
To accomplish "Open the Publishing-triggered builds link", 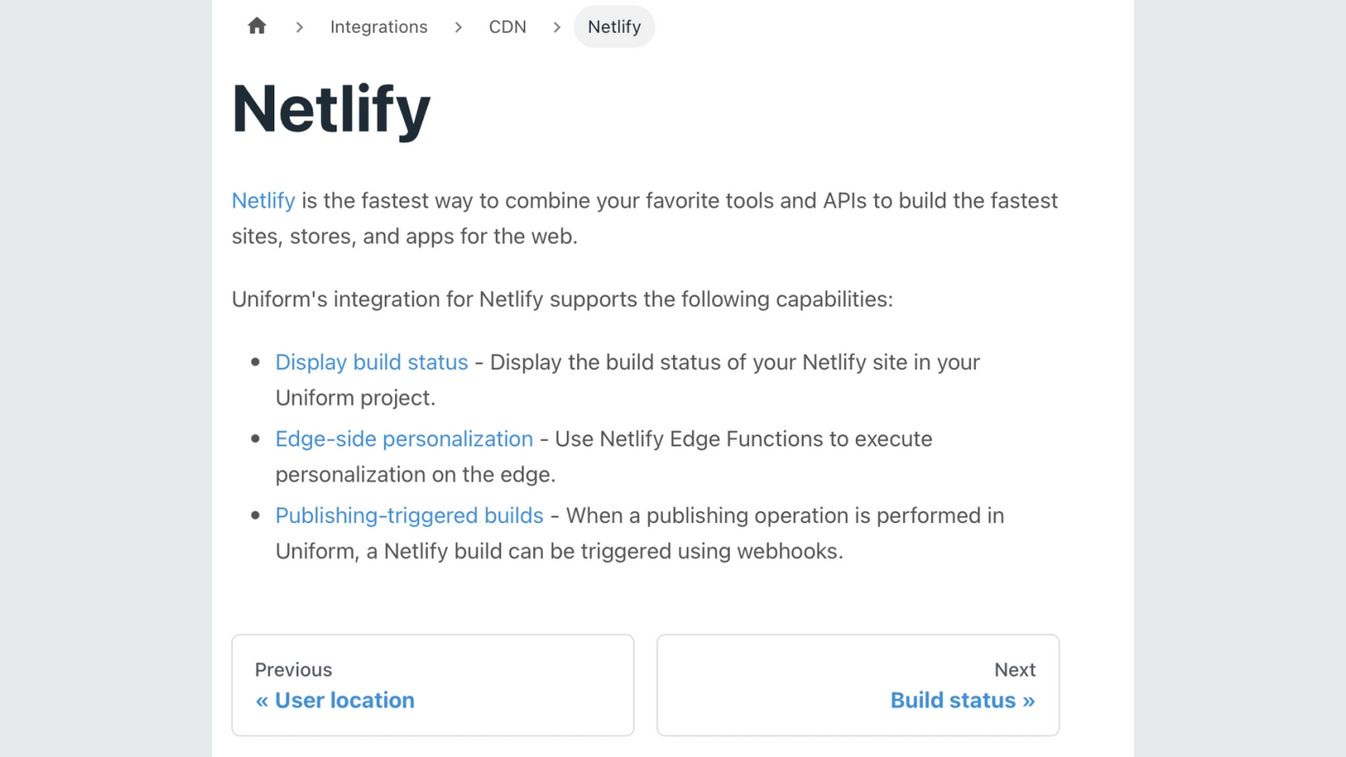I will [x=409, y=515].
